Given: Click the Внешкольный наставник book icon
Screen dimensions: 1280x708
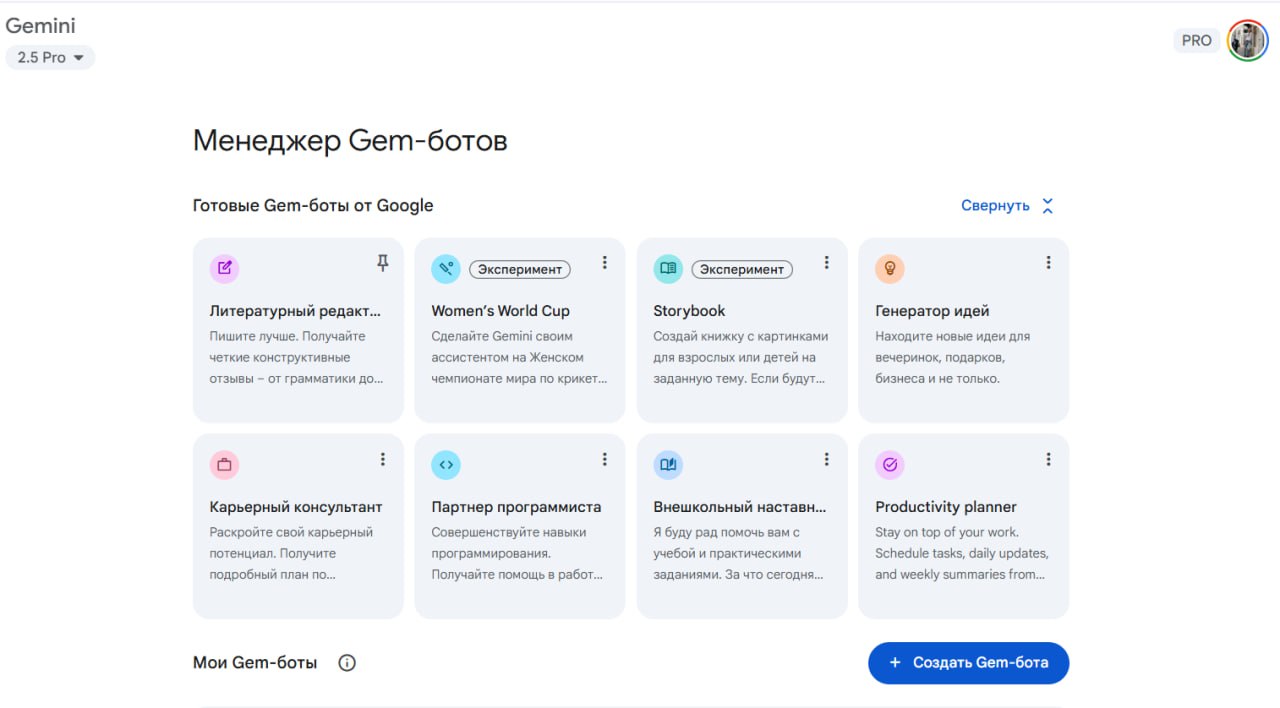Looking at the screenshot, I should [x=668, y=464].
